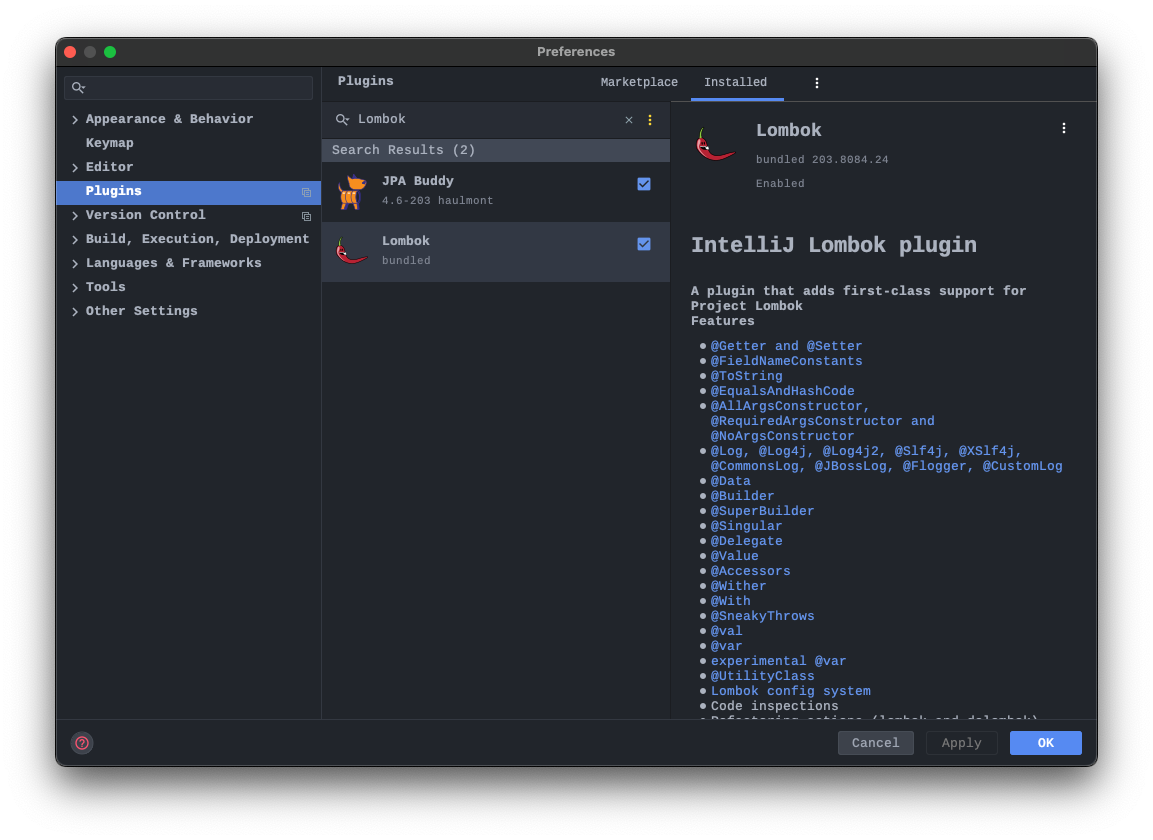Open the Keymap settings page
This screenshot has width=1153, height=840.
click(110, 143)
